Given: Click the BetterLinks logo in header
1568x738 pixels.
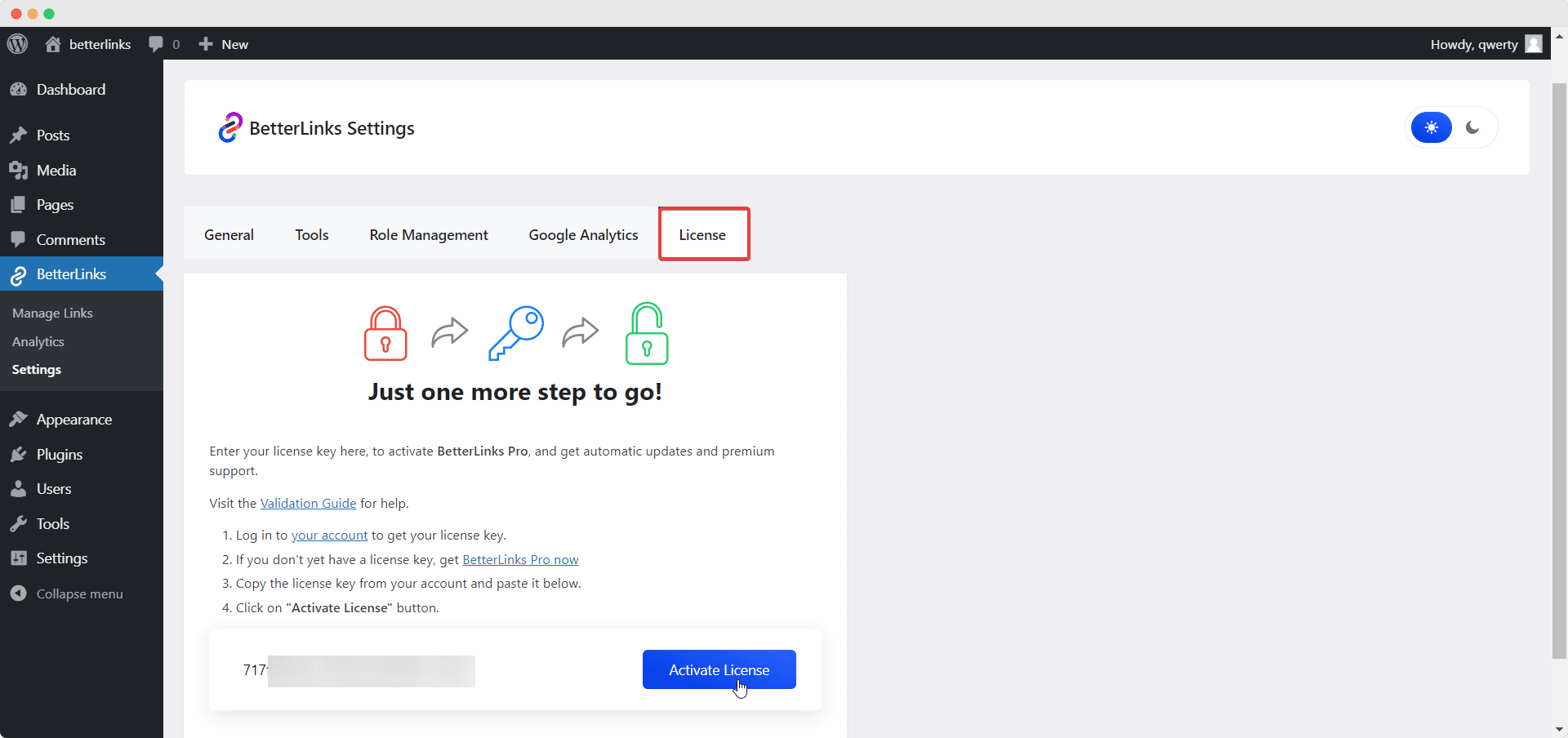Looking at the screenshot, I should point(230,127).
